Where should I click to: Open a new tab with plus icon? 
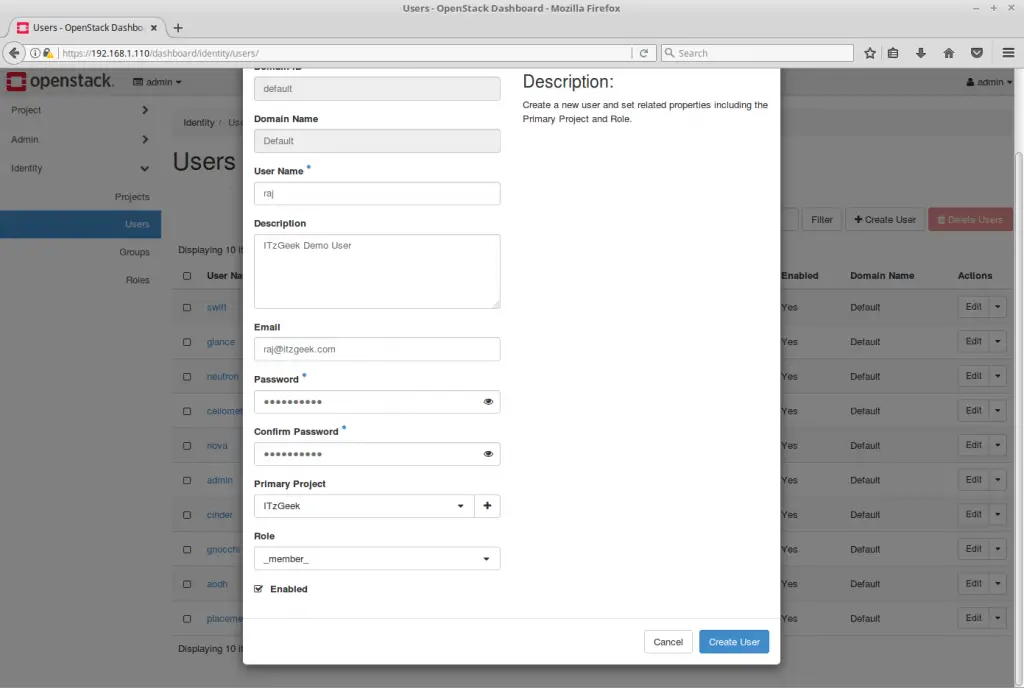point(178,27)
